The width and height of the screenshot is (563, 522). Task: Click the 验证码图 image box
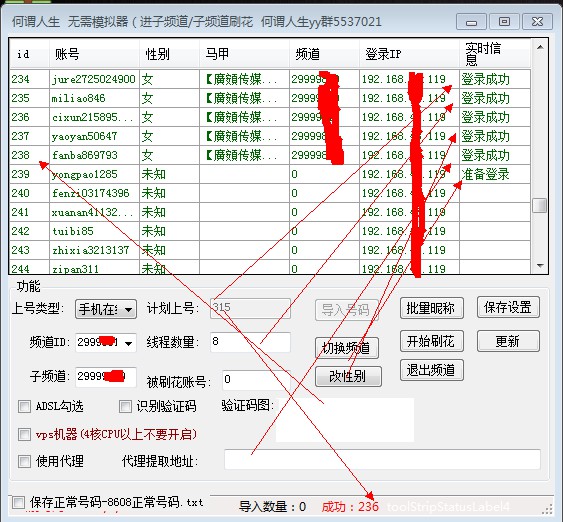click(345, 419)
